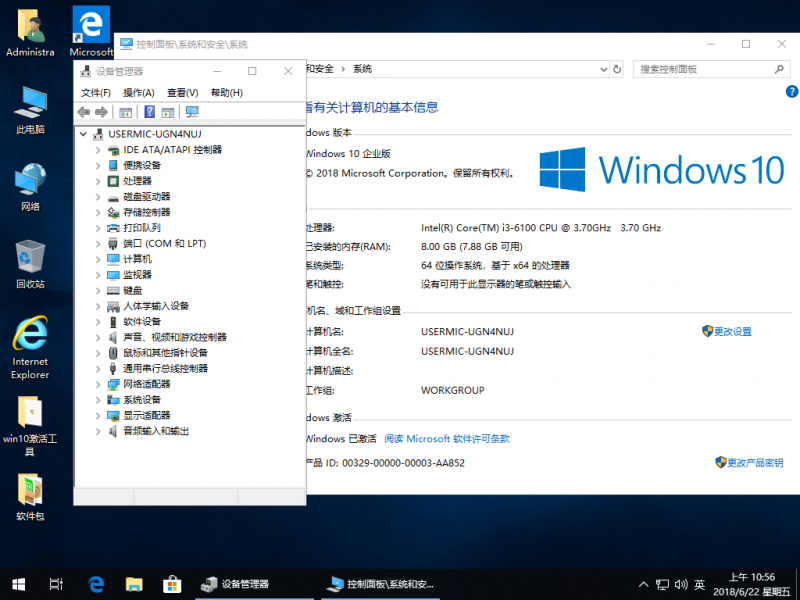This screenshot has width=800, height=600.
Task: Expand the 计算机 node
Action: tap(98, 259)
